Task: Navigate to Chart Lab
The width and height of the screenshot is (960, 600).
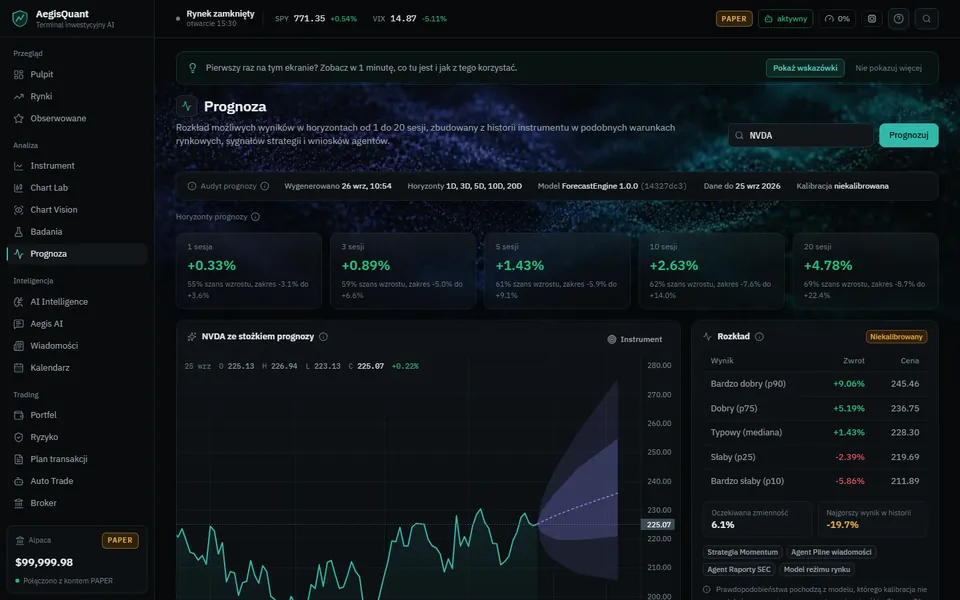Action: 77,187
